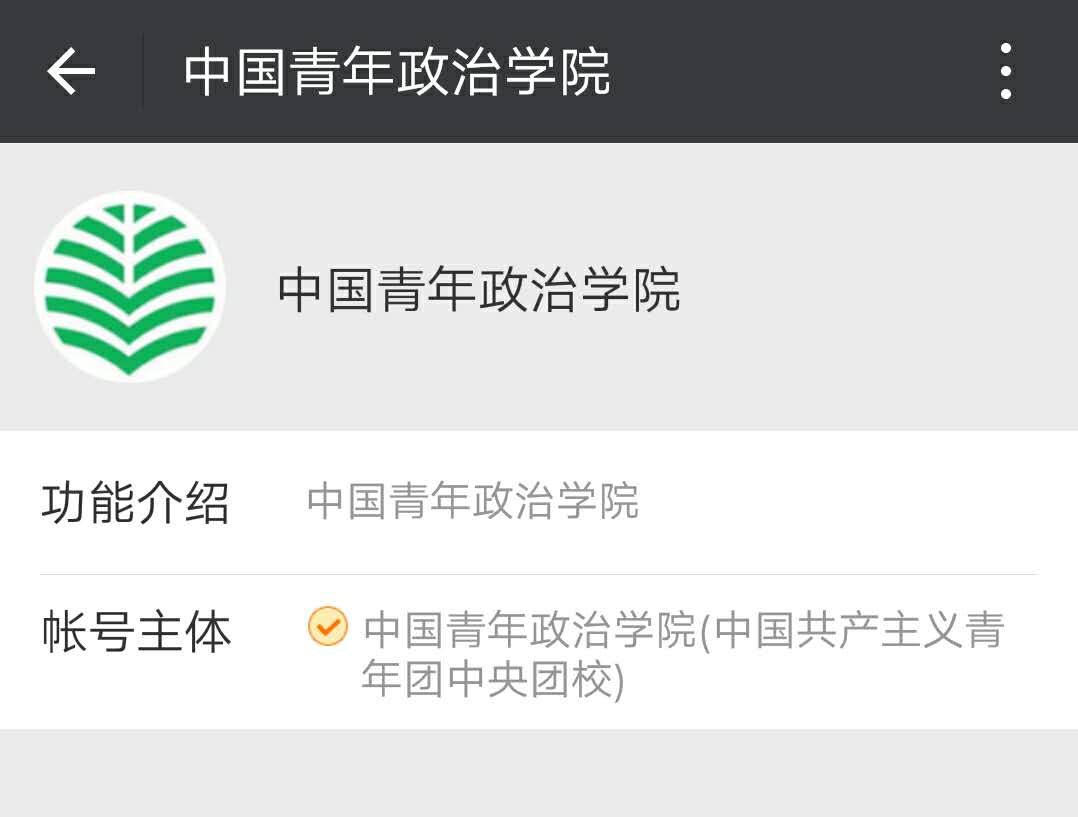1078x817 pixels.
Task: Tap the 功能介绍 label
Action: point(136,503)
